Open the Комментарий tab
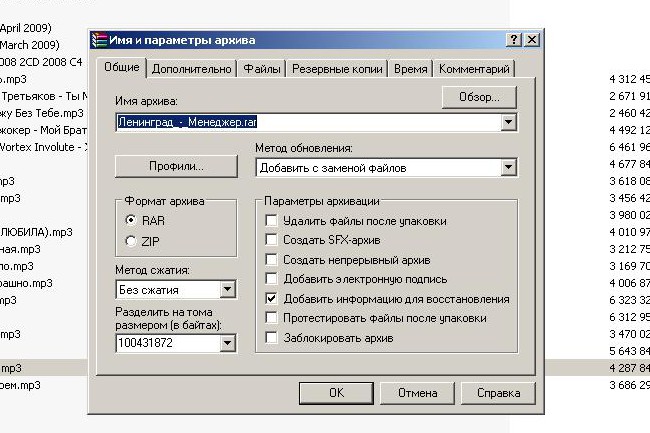Image resolution: width=650 pixels, height=433 pixels. coord(474,69)
